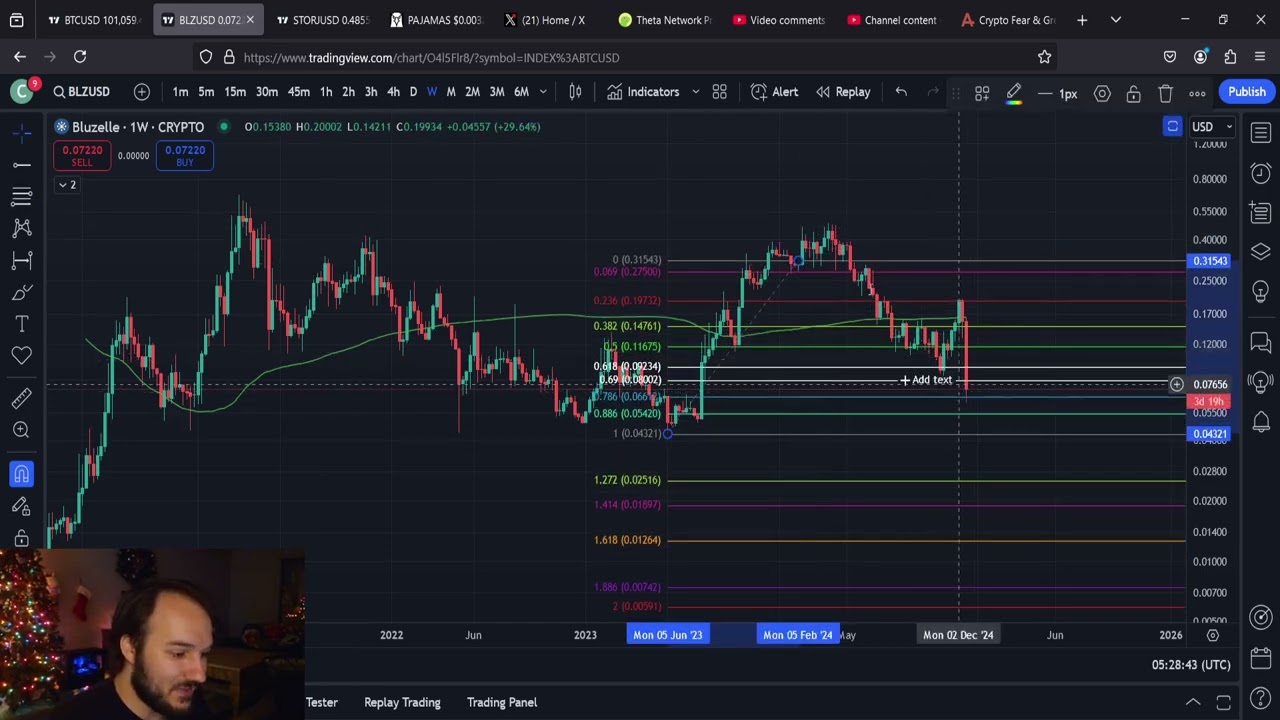Maximize the bottom panel

pos(1223,702)
